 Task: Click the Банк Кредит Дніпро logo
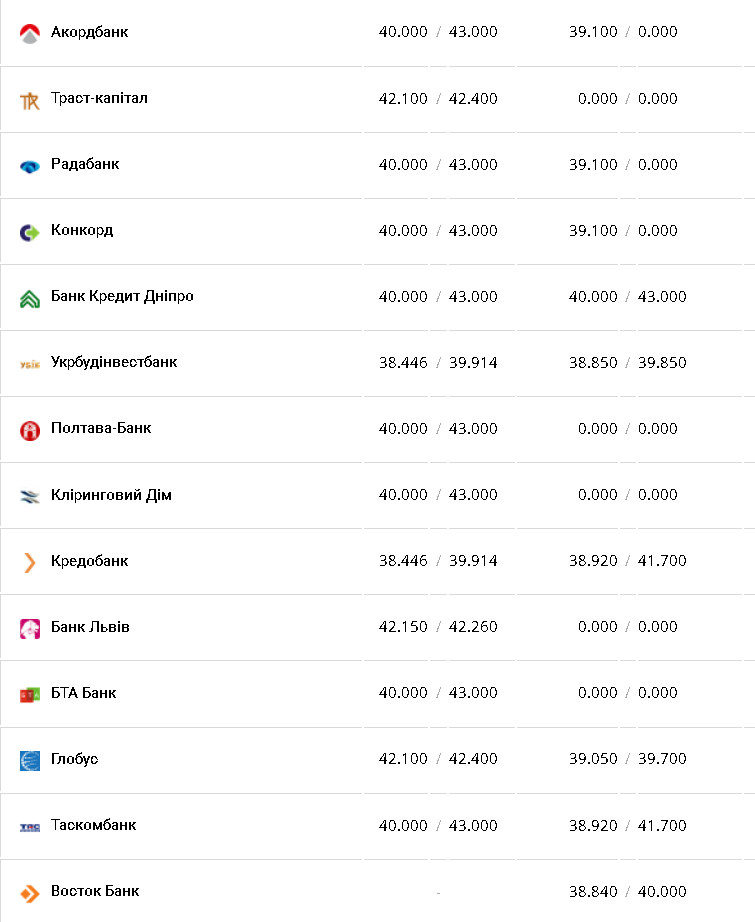tap(29, 298)
